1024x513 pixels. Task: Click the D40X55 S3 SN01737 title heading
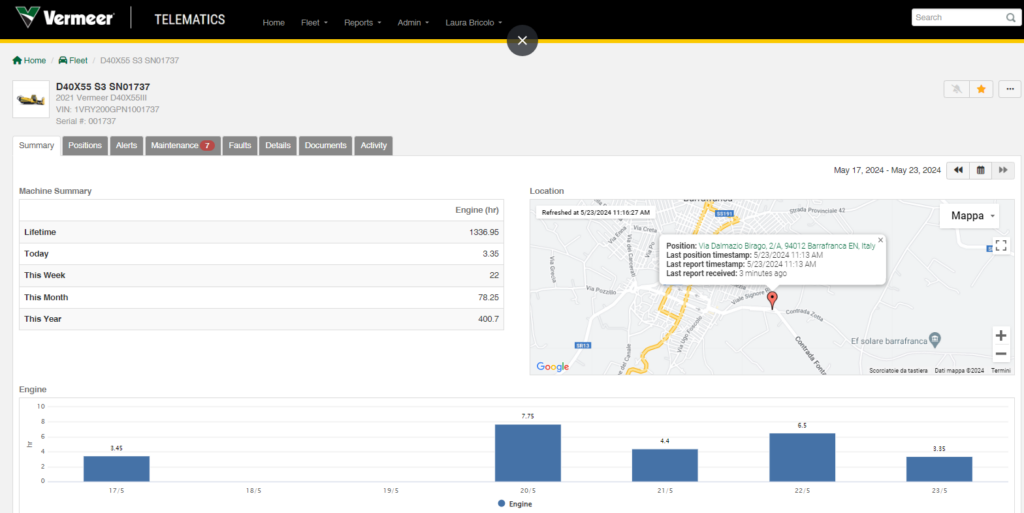pyautogui.click(x=103, y=87)
